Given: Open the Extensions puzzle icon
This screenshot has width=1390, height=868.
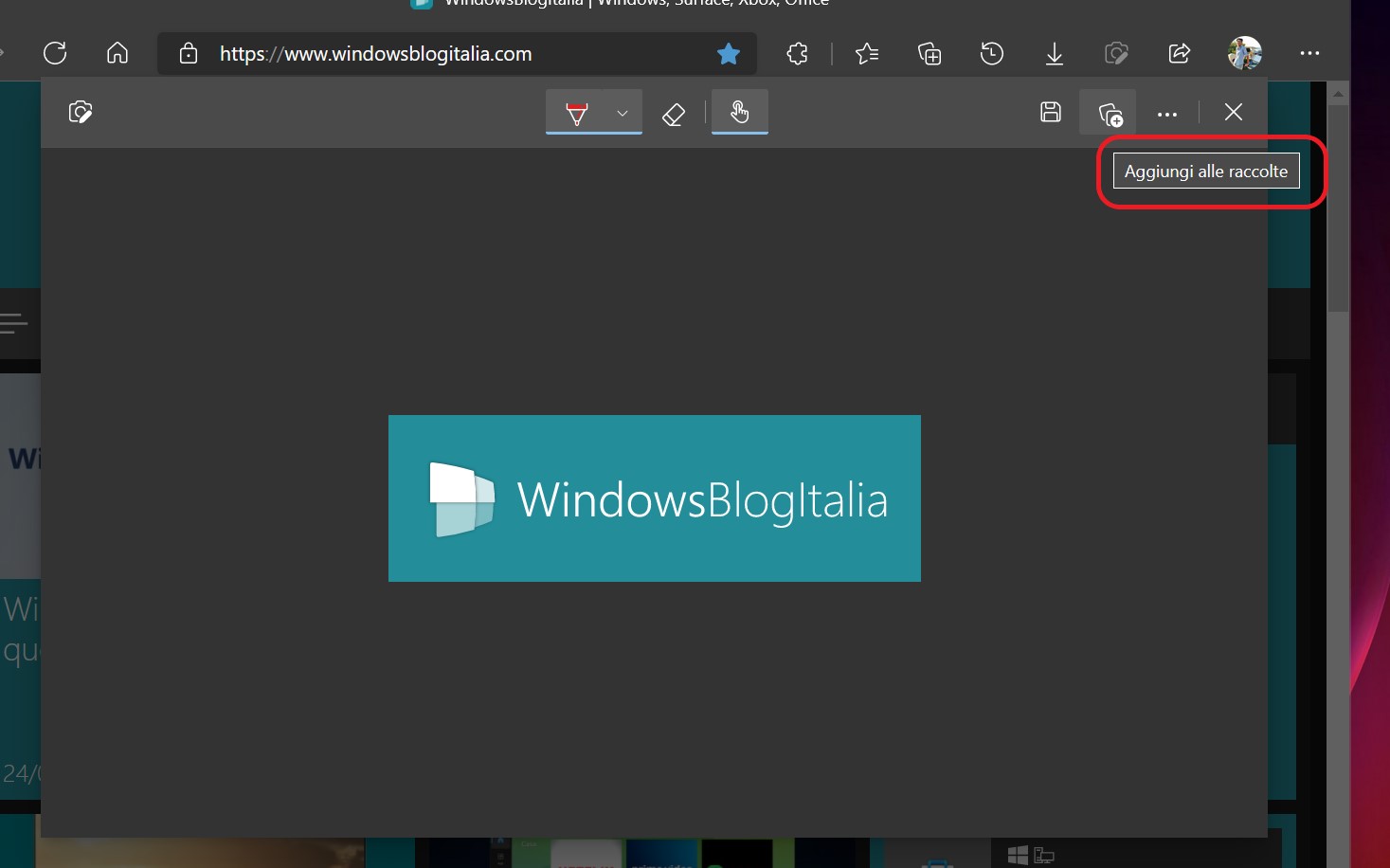Looking at the screenshot, I should pyautogui.click(x=798, y=54).
